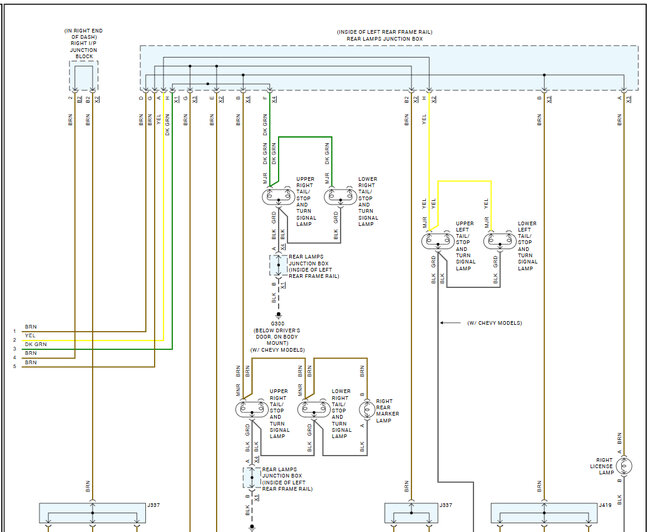The width and height of the screenshot is (650, 532).
Task: Click the Right I/P Junction Block box
Action: 83,76
